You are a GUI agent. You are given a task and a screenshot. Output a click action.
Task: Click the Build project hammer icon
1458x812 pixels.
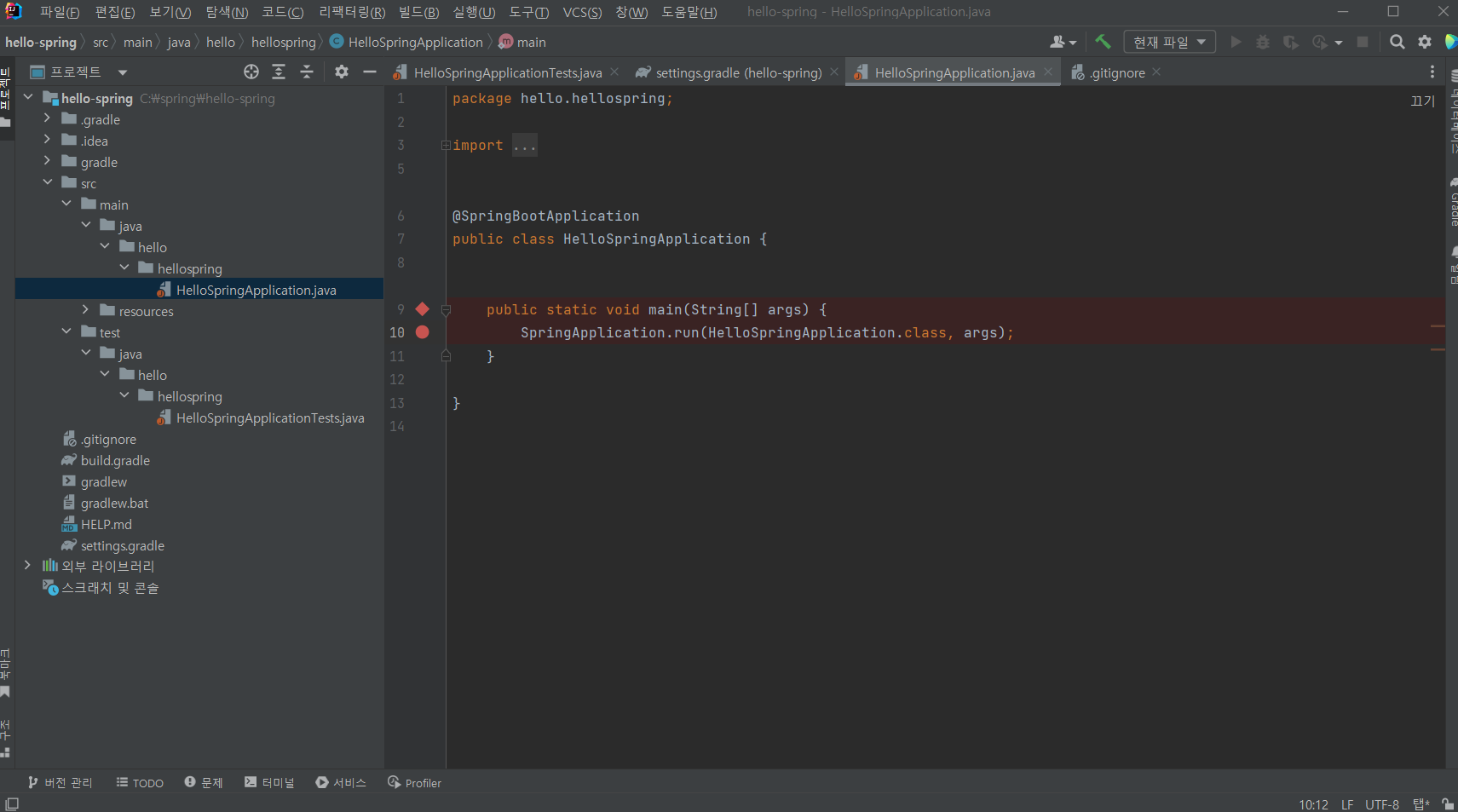(x=1103, y=42)
